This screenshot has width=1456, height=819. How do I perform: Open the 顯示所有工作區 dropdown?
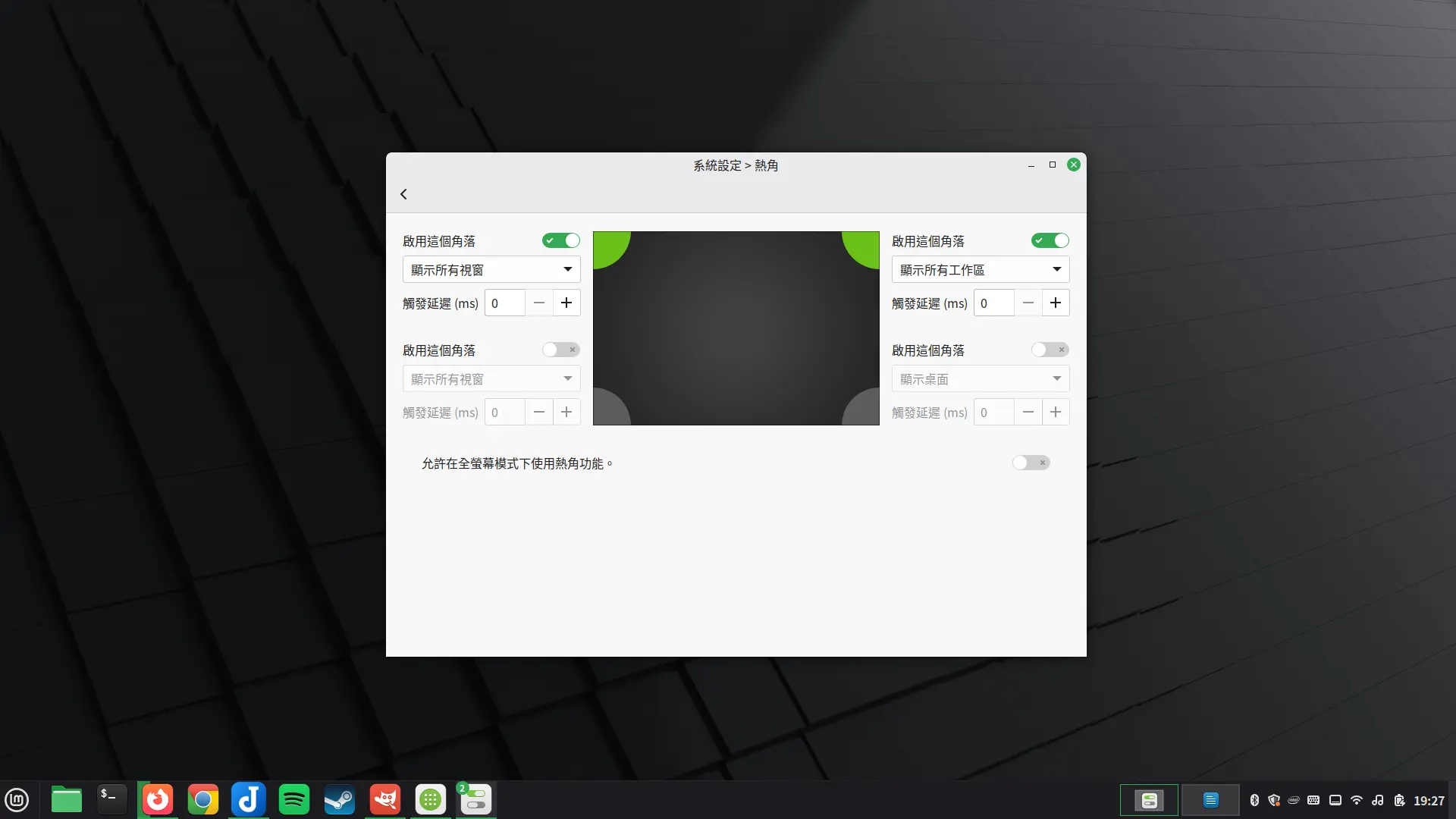click(x=980, y=269)
